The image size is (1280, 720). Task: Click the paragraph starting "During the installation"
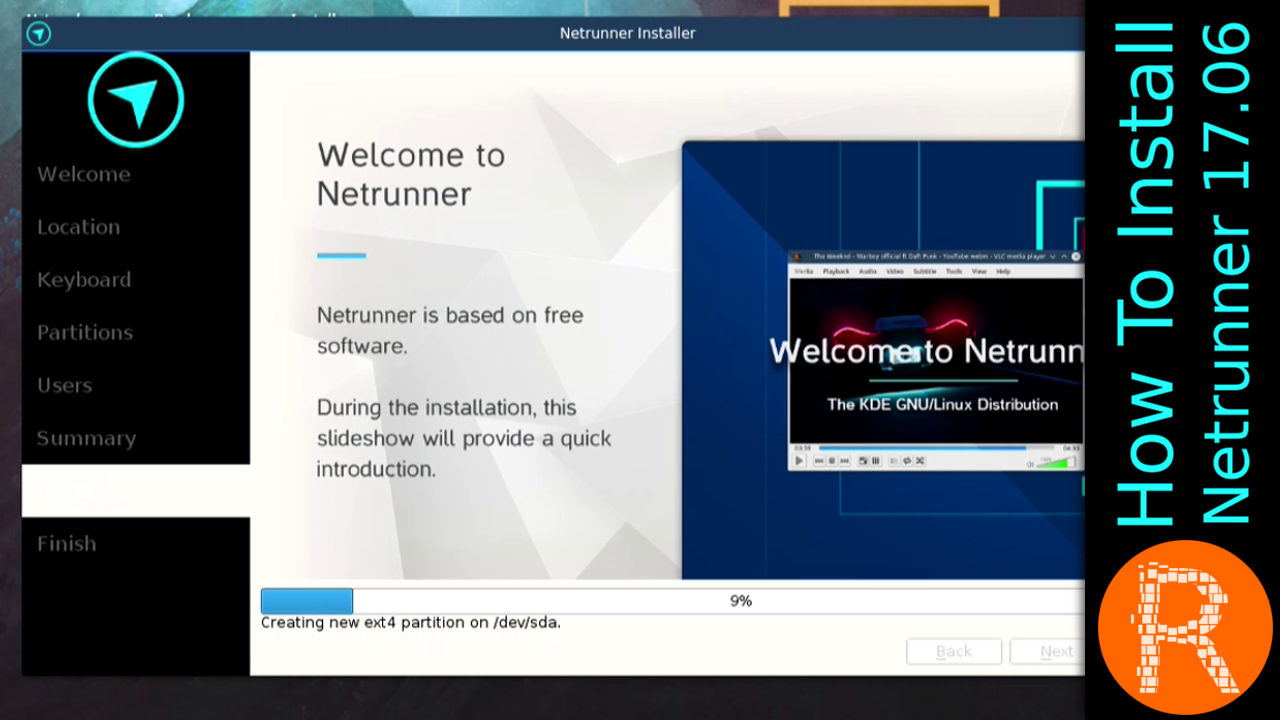464,438
